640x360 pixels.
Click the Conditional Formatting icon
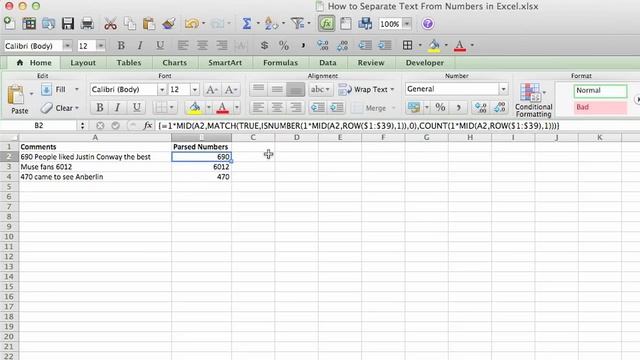tap(533, 100)
